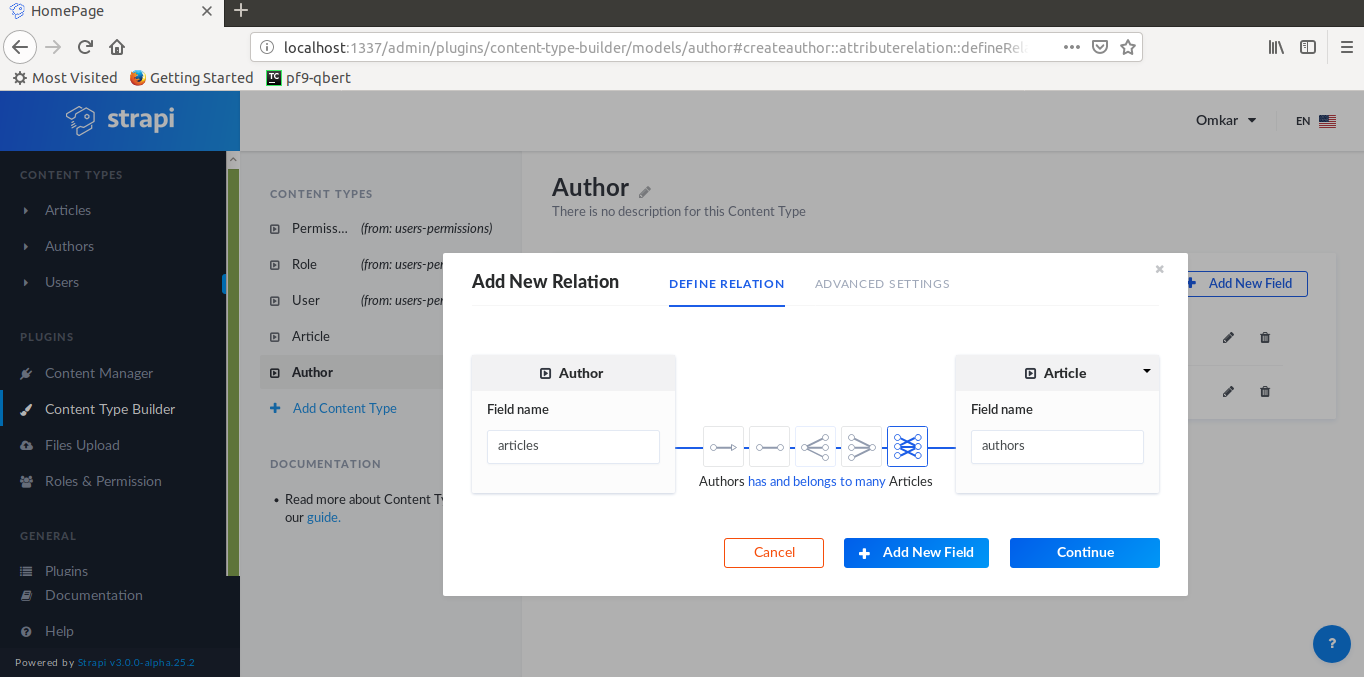Click the pencil icon beside Author title
The image size is (1364, 677).
click(644, 190)
